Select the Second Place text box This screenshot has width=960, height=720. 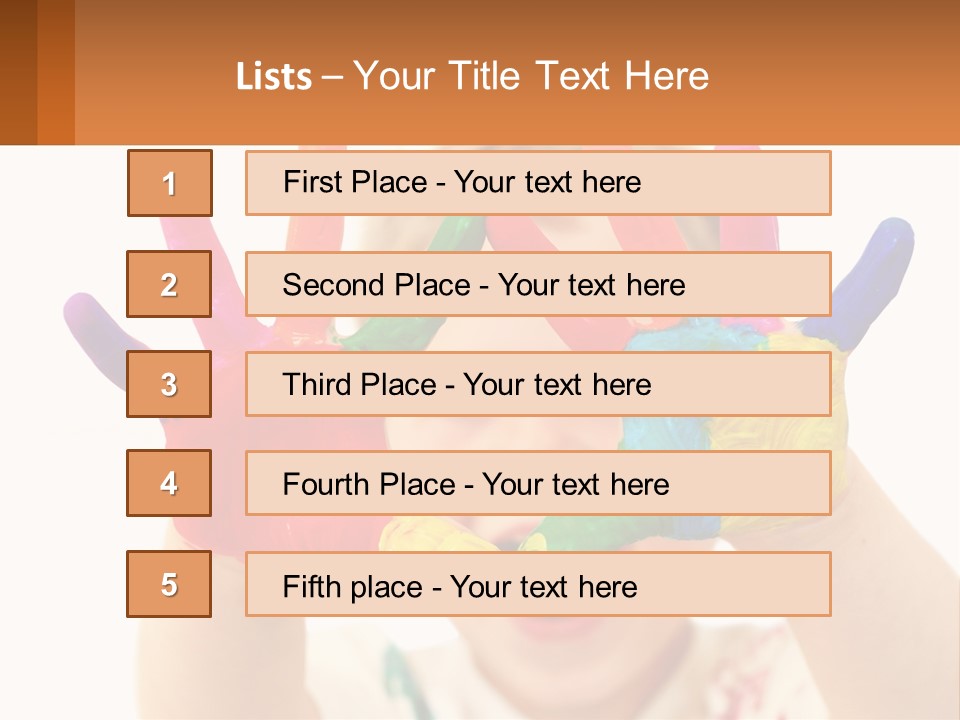[538, 284]
